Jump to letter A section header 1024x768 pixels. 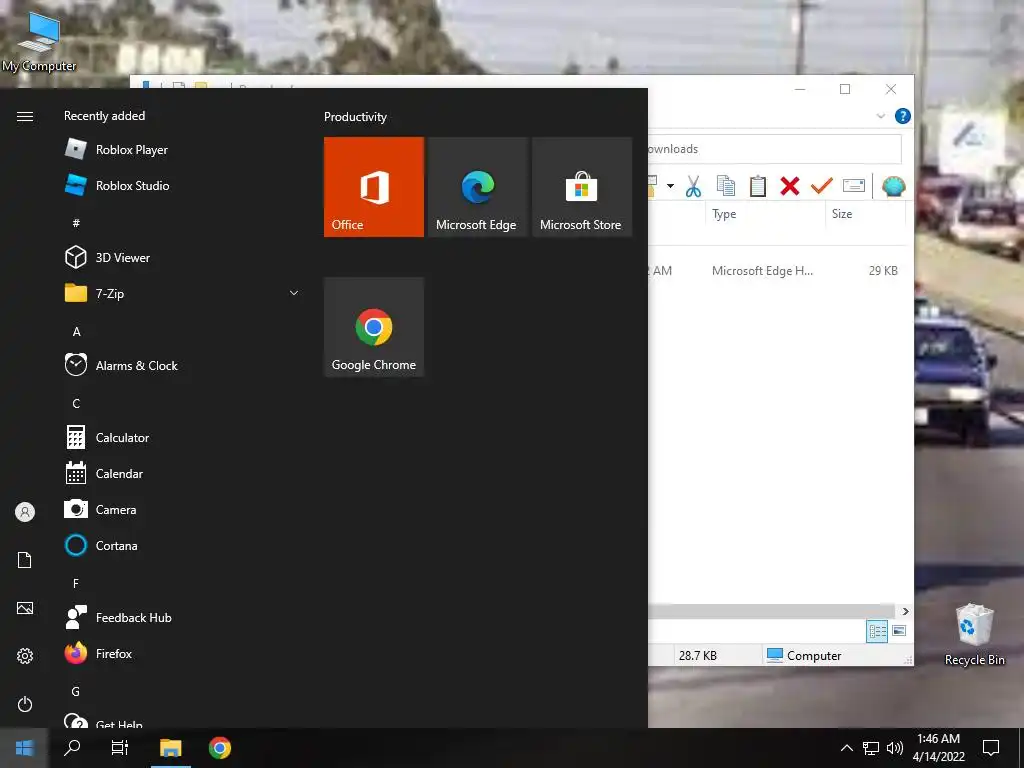(76, 332)
